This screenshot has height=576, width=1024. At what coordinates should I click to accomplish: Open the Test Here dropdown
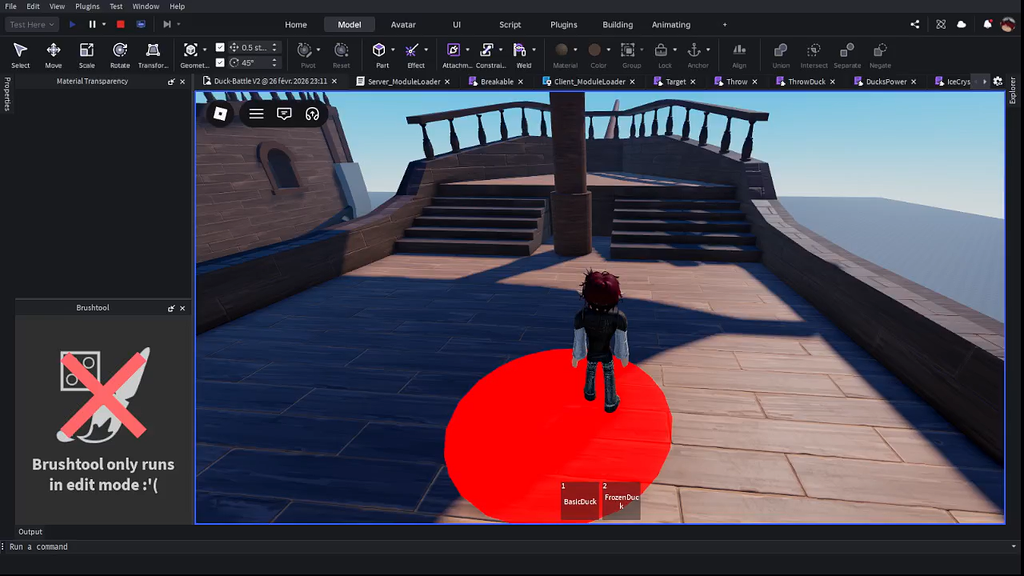point(32,24)
